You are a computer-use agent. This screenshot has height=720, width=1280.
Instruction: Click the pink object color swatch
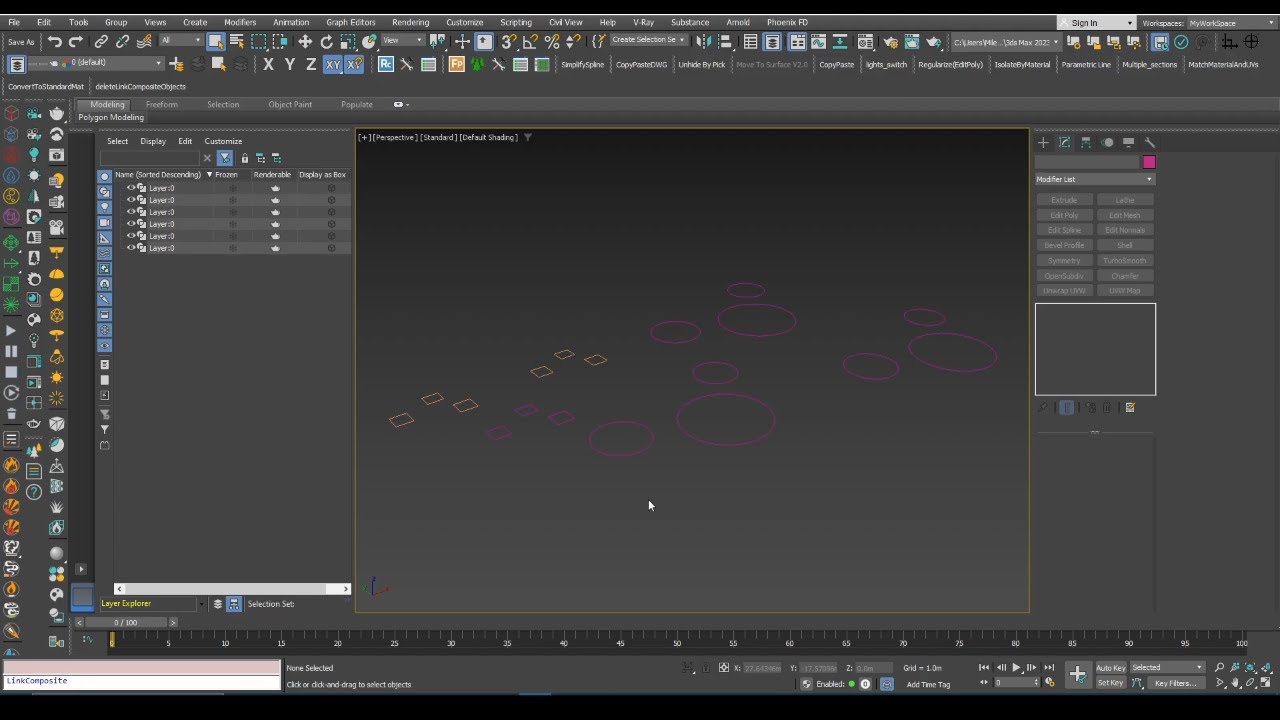pyautogui.click(x=1148, y=161)
